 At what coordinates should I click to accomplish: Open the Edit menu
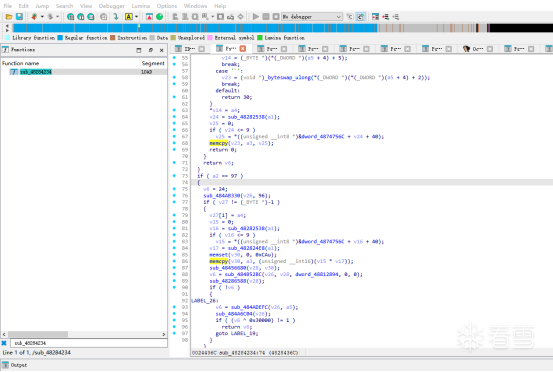[23, 6]
